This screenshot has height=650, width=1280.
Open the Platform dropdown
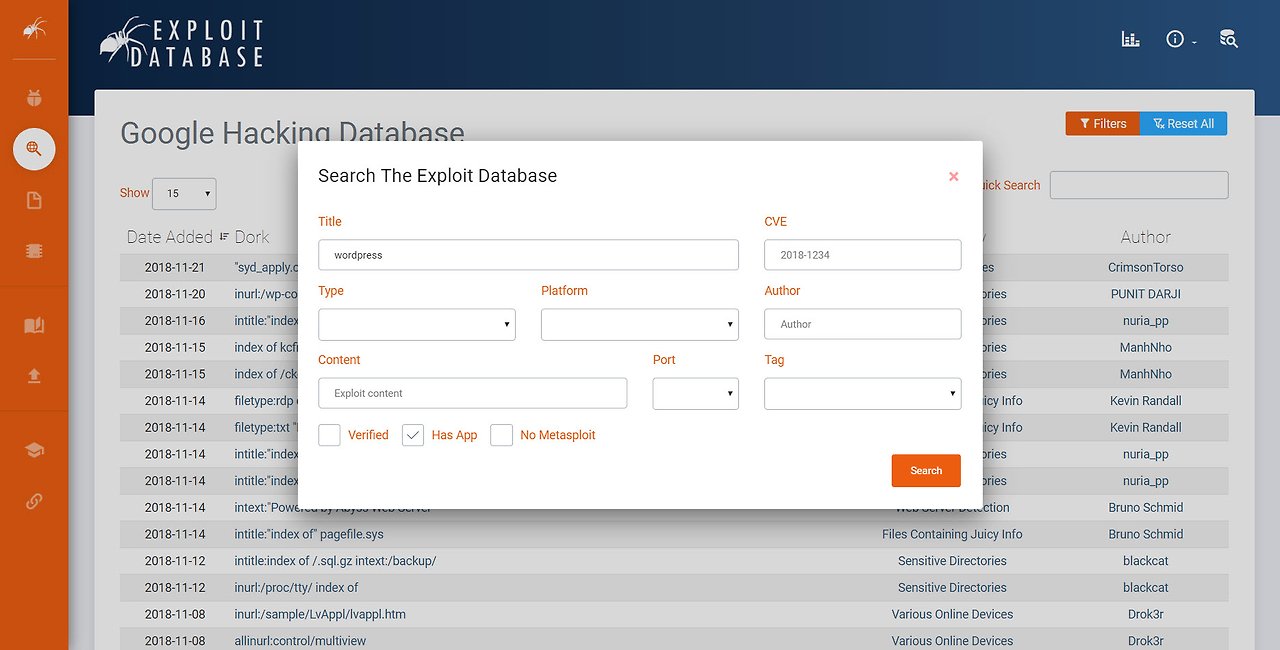pyautogui.click(x=640, y=324)
